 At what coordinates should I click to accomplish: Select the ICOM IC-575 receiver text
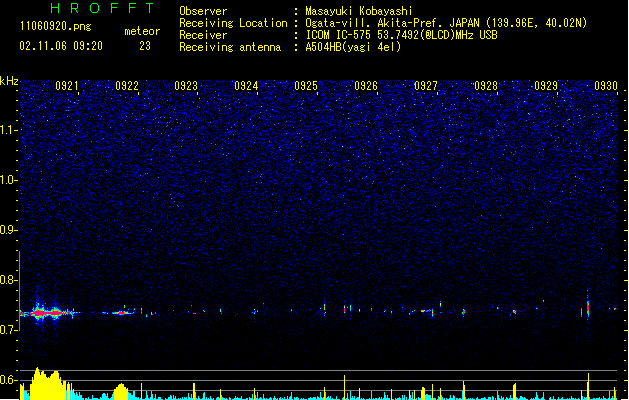(x=401, y=35)
